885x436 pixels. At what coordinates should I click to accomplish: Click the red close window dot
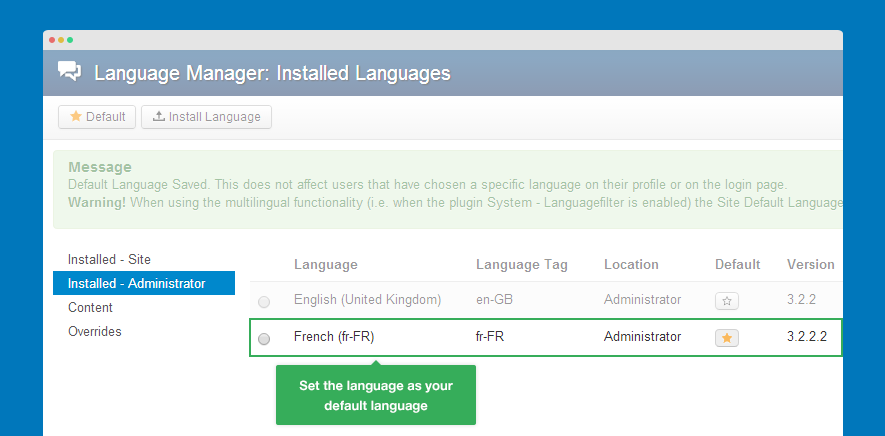[50, 40]
